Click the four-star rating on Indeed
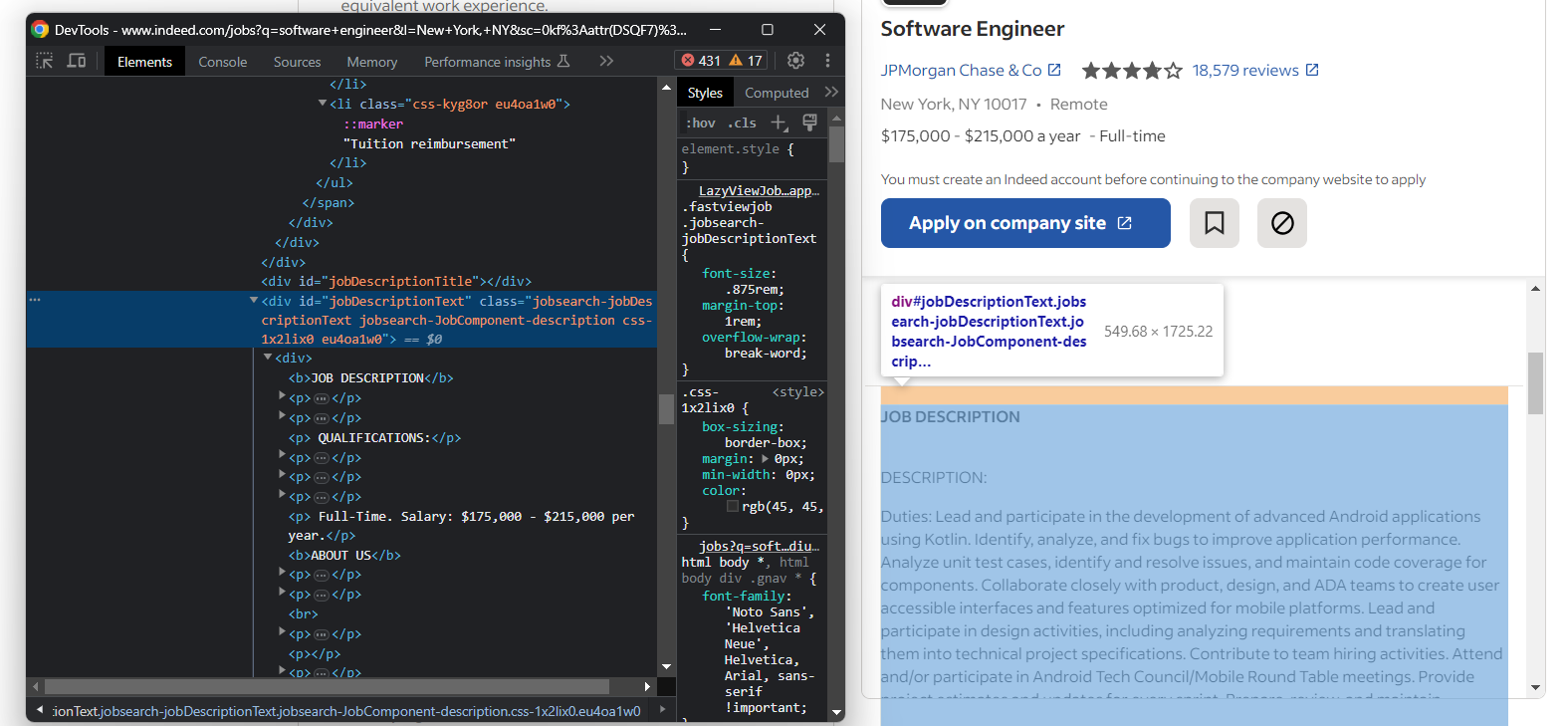 tap(1132, 70)
